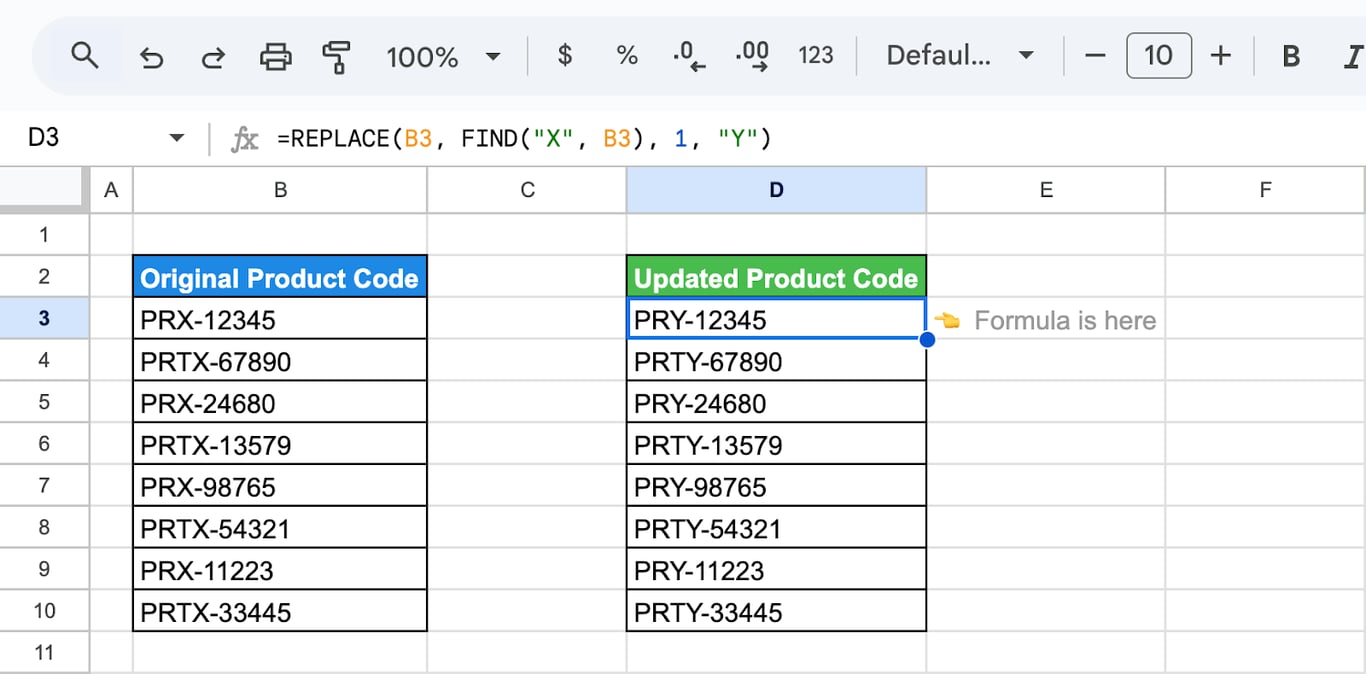The height and width of the screenshot is (674, 1366).
Task: Select cell containing PRY-24680
Action: click(x=776, y=403)
